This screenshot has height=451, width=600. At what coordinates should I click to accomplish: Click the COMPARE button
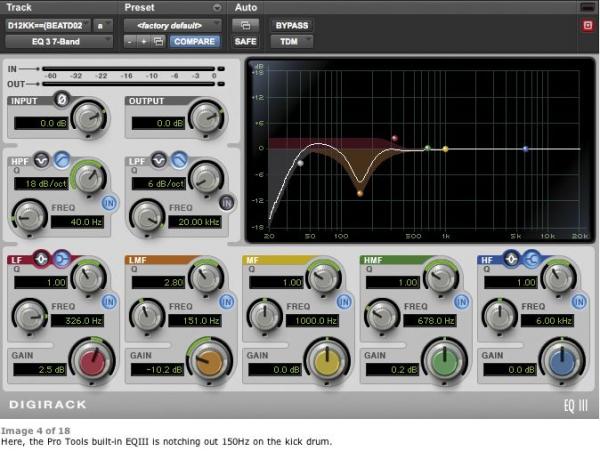(x=195, y=41)
